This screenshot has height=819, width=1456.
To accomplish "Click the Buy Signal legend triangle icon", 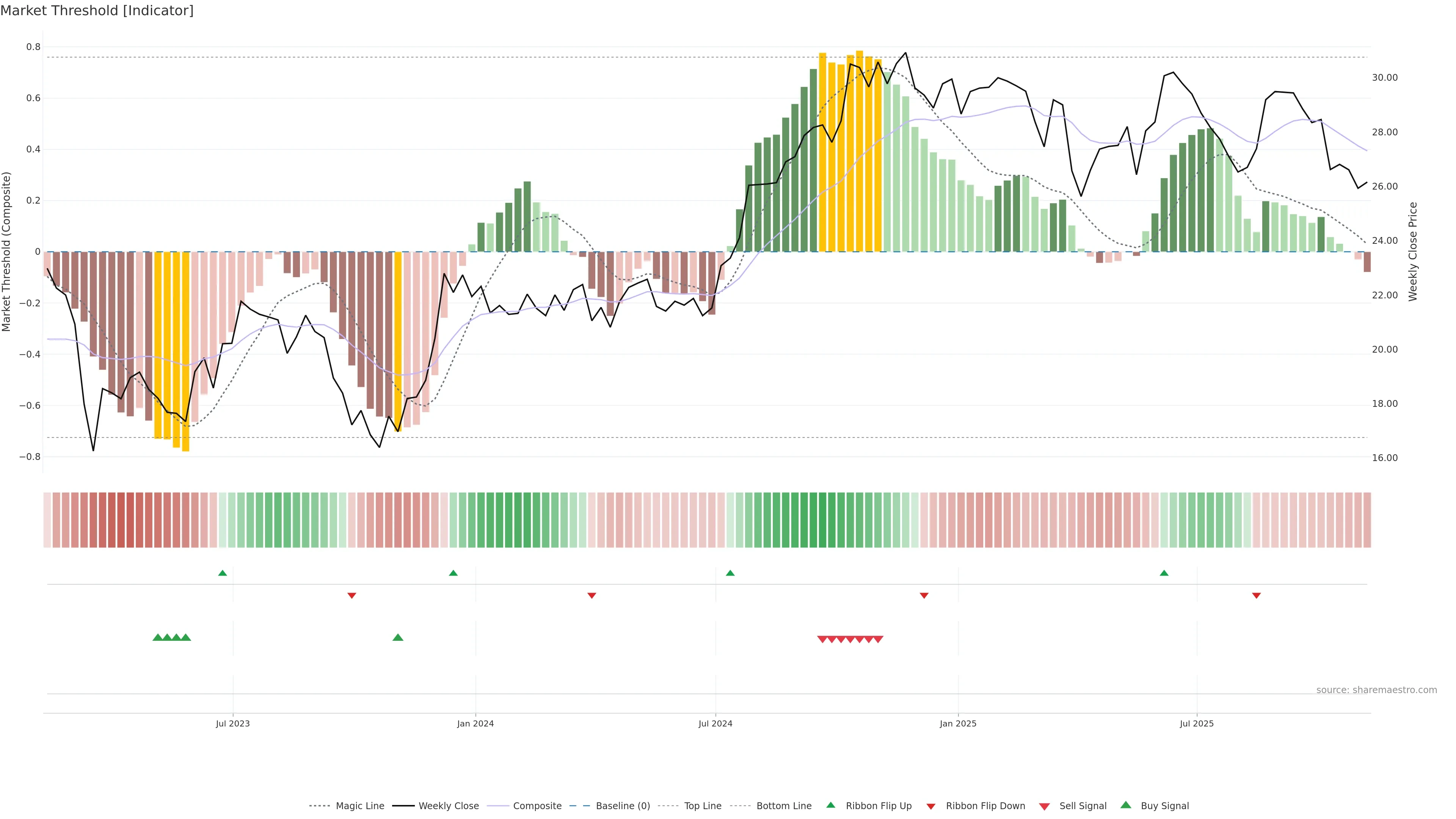I will pyautogui.click(x=1125, y=805).
